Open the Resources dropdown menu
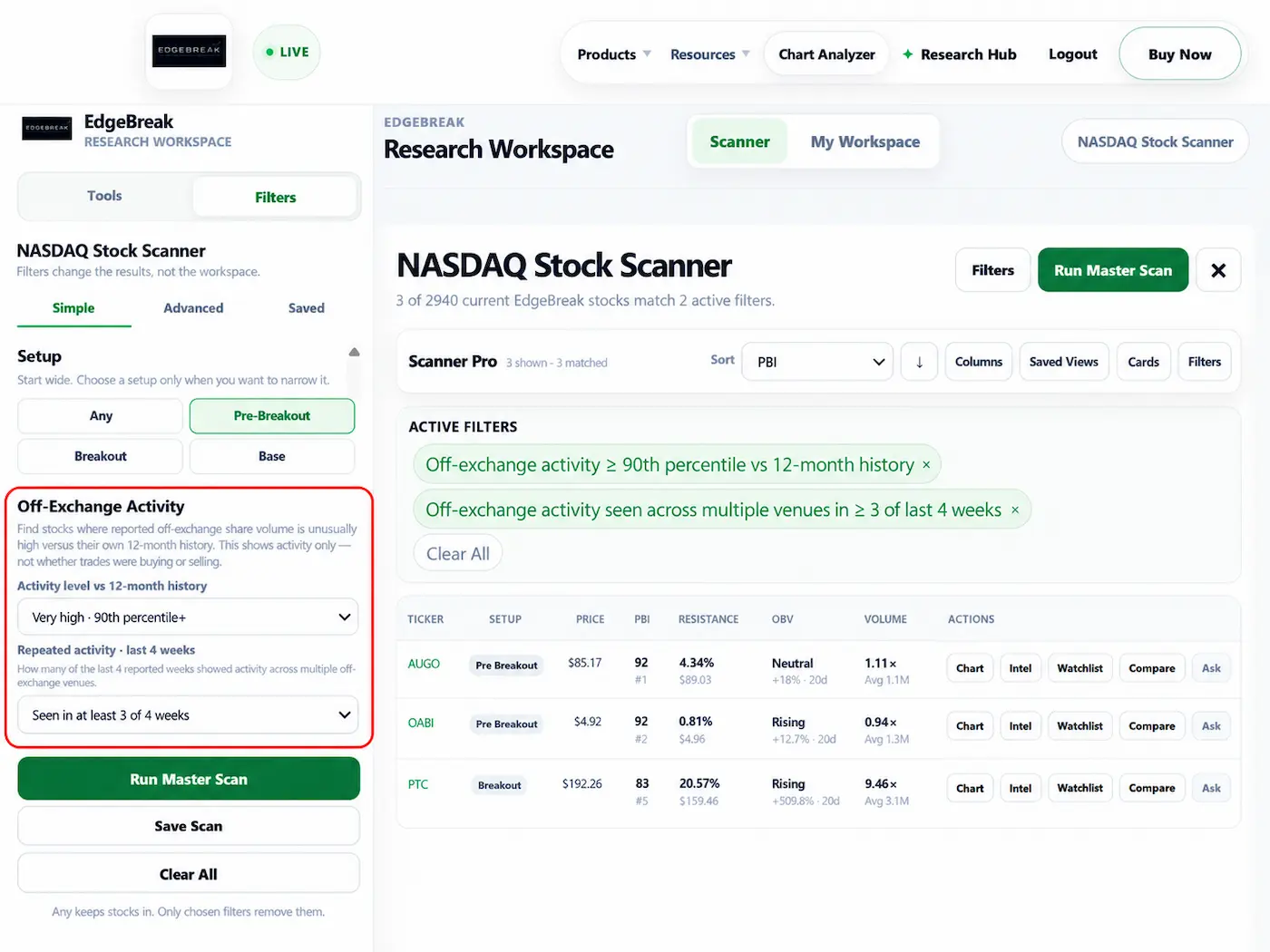This screenshot has width=1270, height=952. tap(710, 54)
